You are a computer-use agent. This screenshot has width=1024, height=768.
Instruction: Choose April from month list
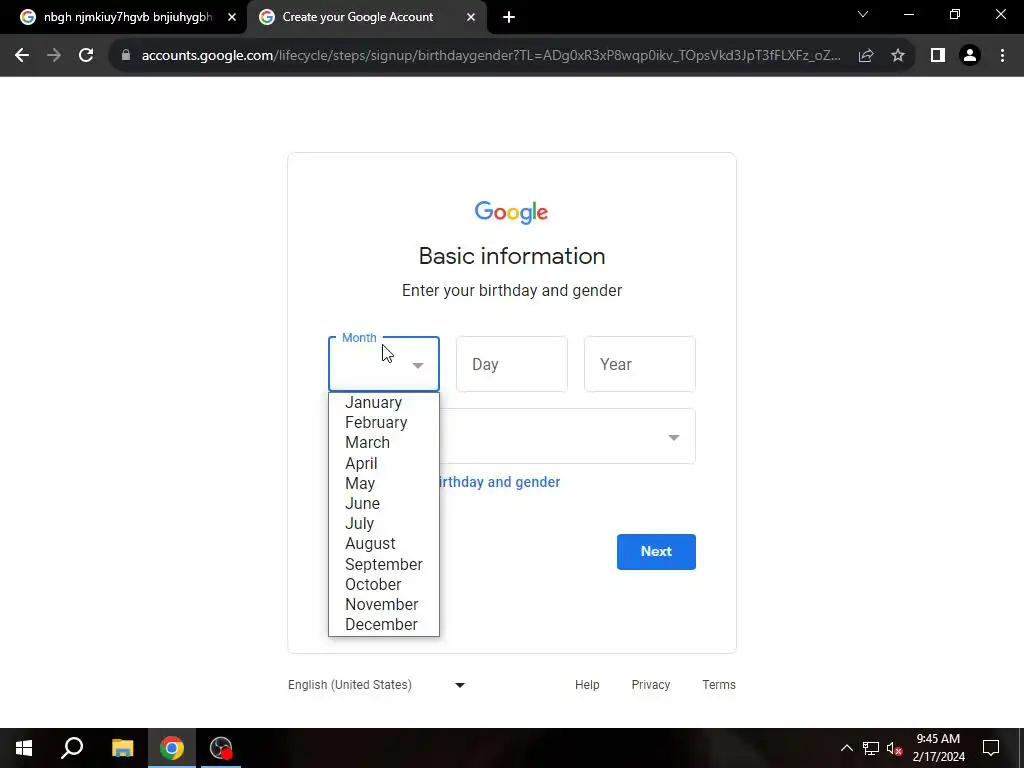(384, 463)
